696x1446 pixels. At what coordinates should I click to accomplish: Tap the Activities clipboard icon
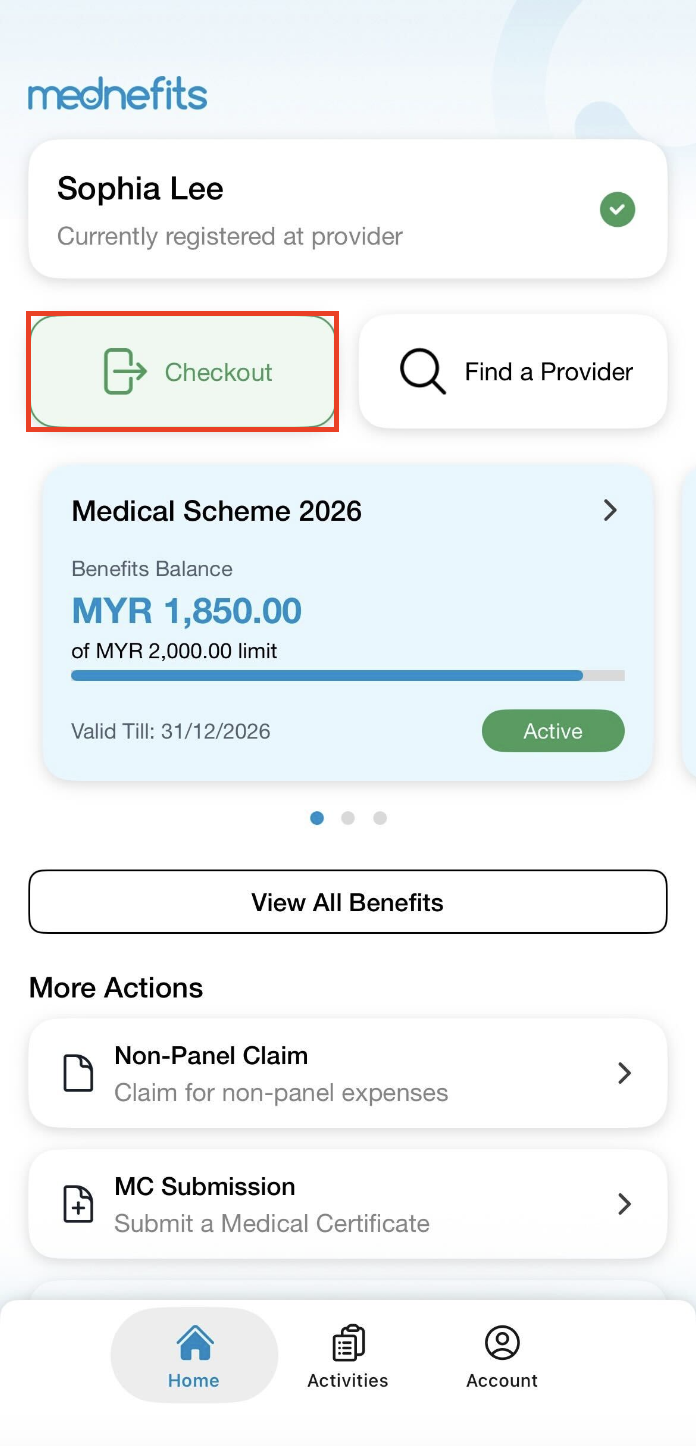[x=348, y=1342]
